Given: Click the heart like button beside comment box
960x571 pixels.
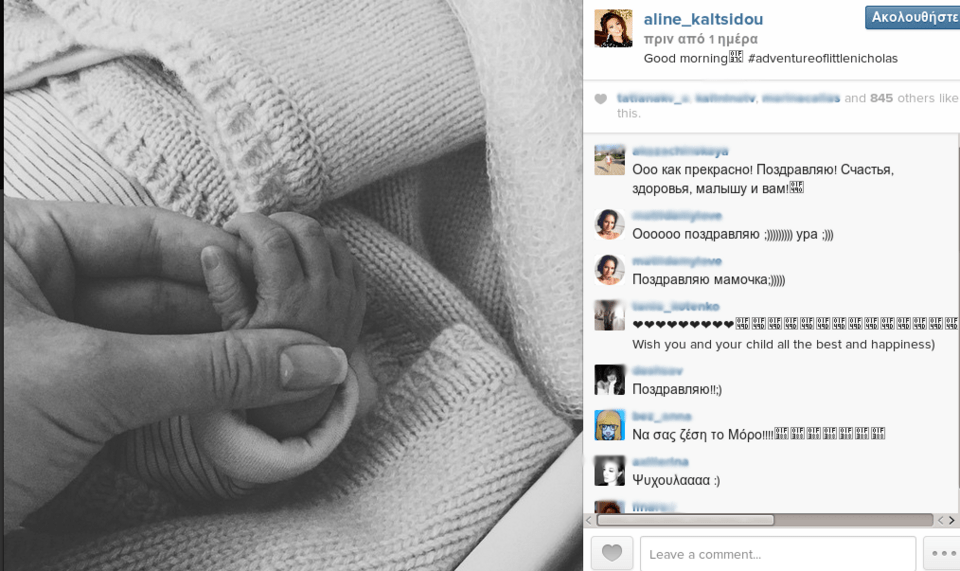Looking at the screenshot, I should point(612,553).
